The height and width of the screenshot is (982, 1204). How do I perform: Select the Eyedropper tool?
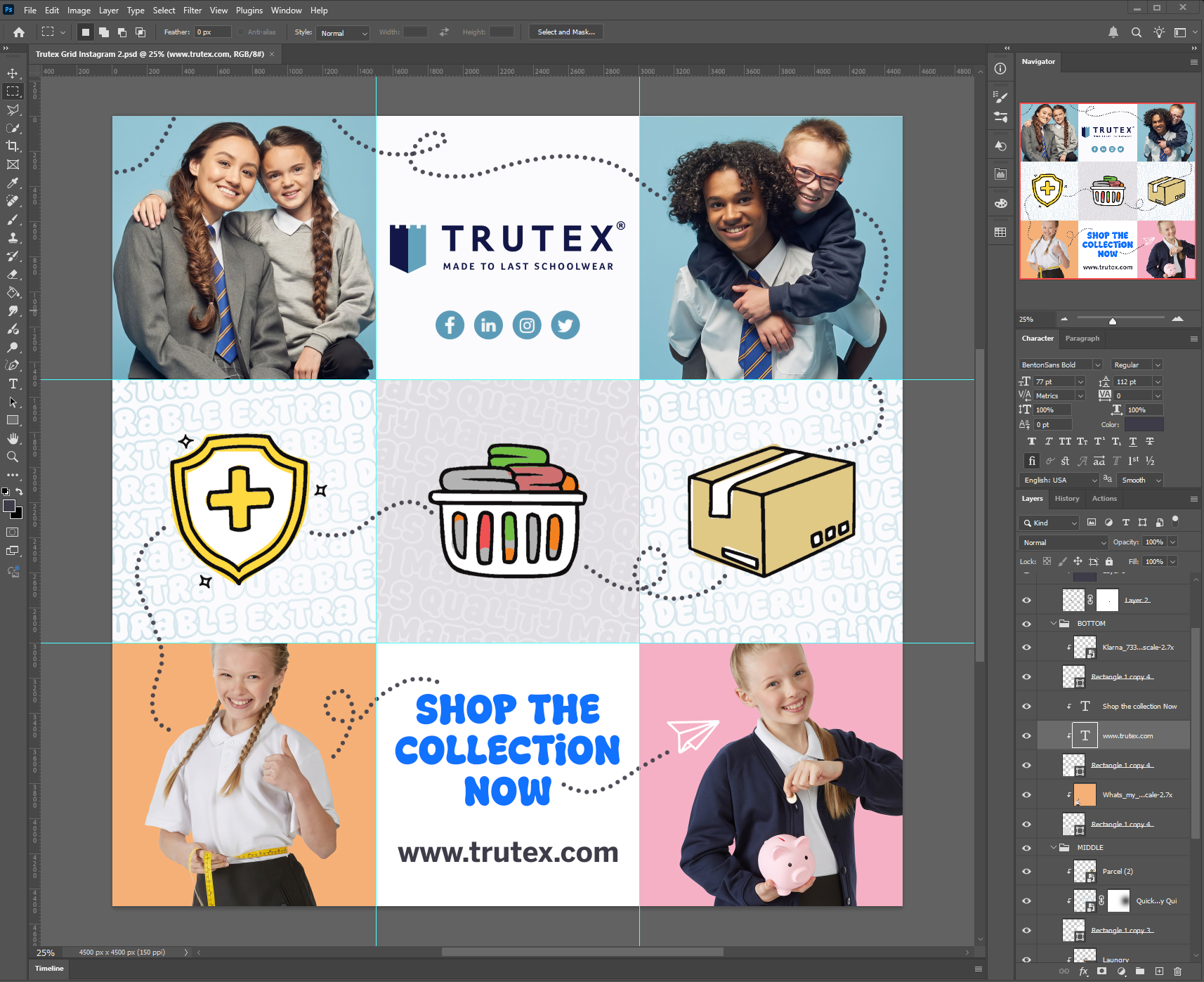click(x=13, y=183)
